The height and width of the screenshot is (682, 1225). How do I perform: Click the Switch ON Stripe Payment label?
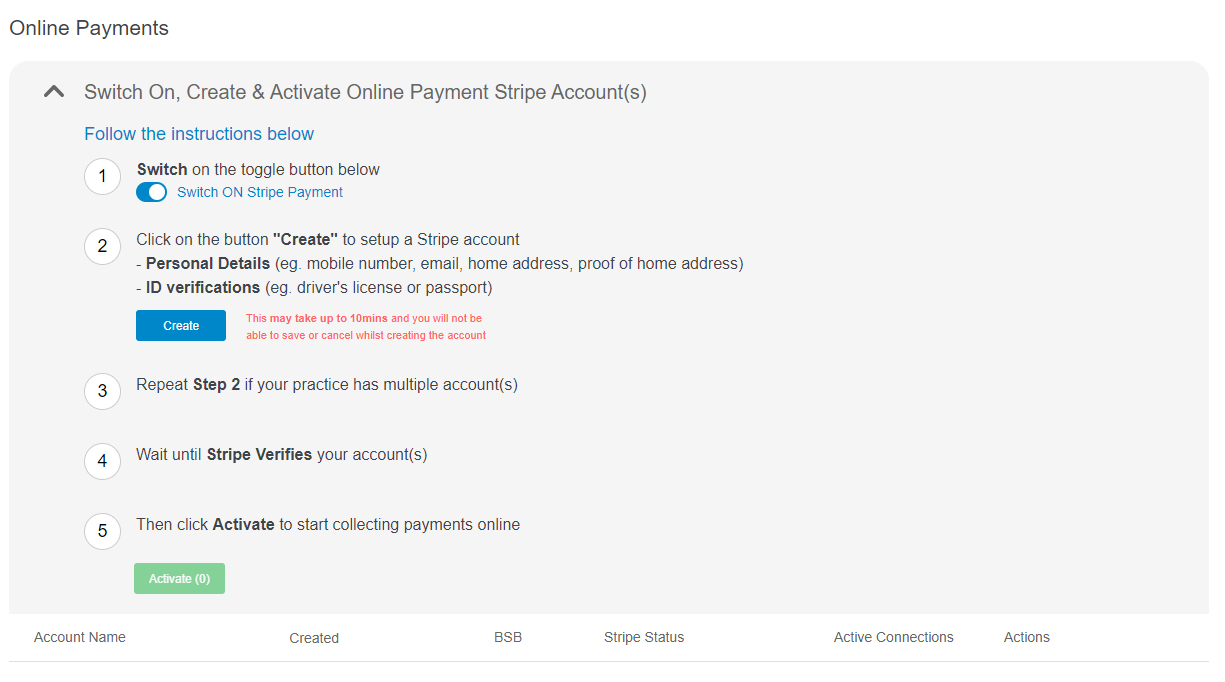coord(259,191)
